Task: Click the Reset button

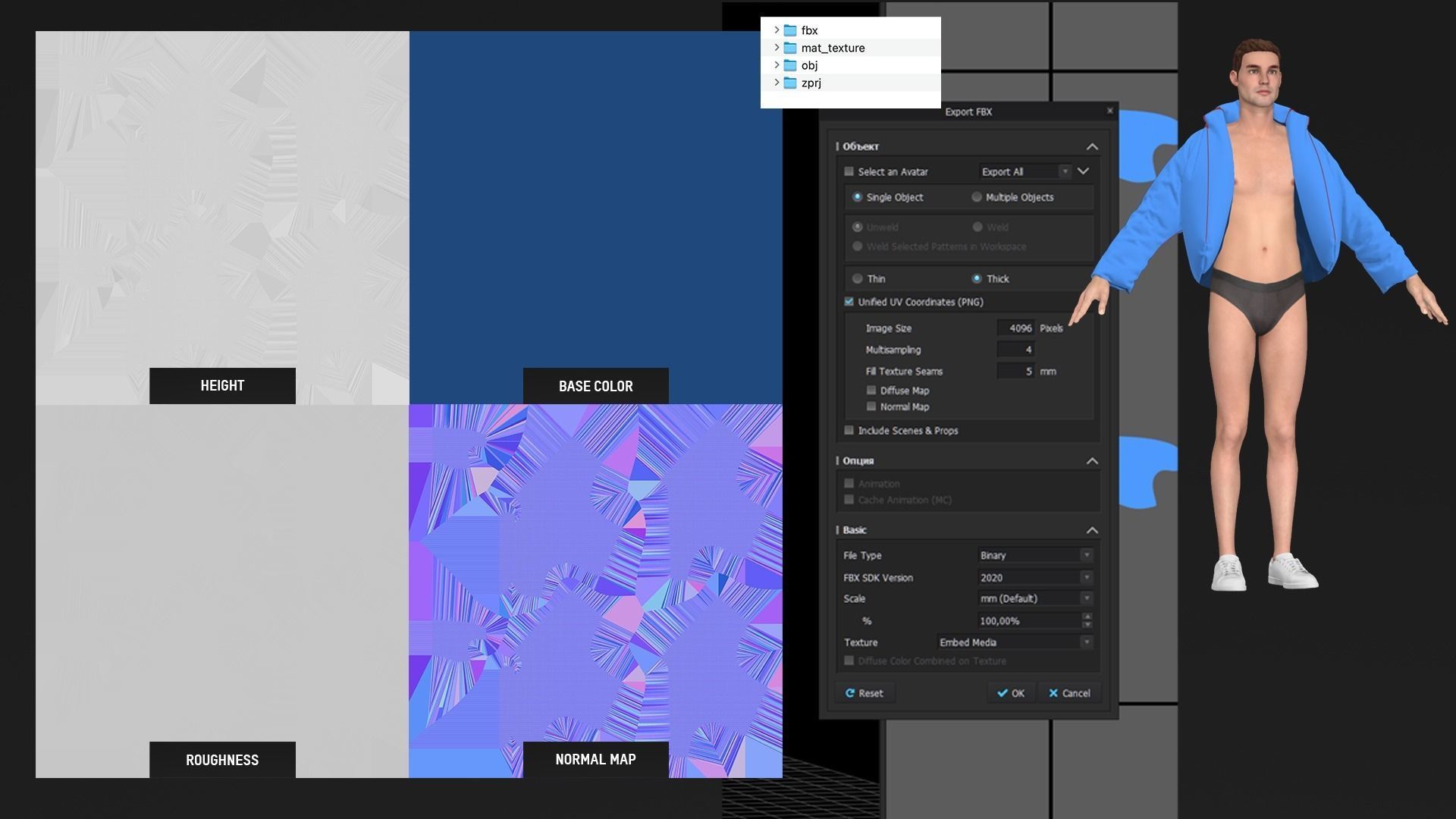Action: [864, 693]
